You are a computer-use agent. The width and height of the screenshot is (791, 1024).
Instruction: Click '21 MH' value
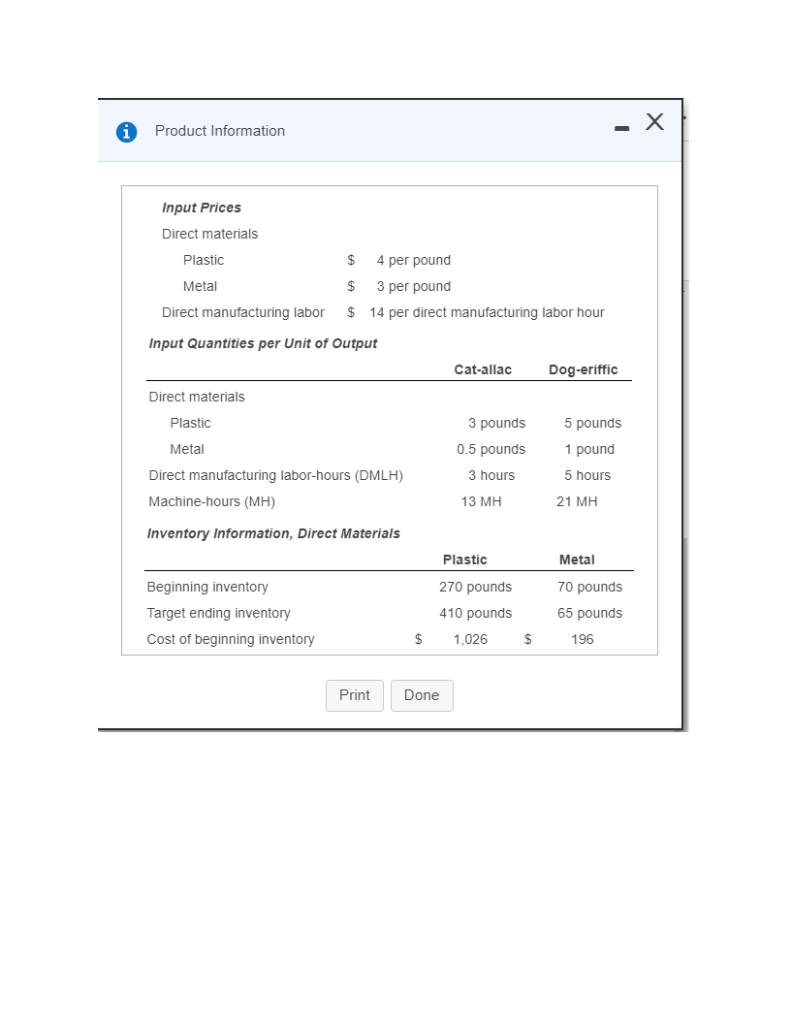[577, 502]
